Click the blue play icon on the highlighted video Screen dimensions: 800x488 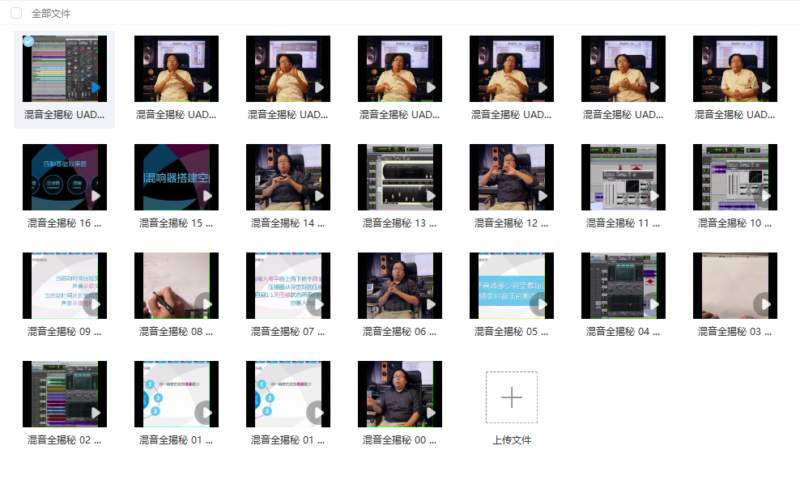[x=96, y=87]
